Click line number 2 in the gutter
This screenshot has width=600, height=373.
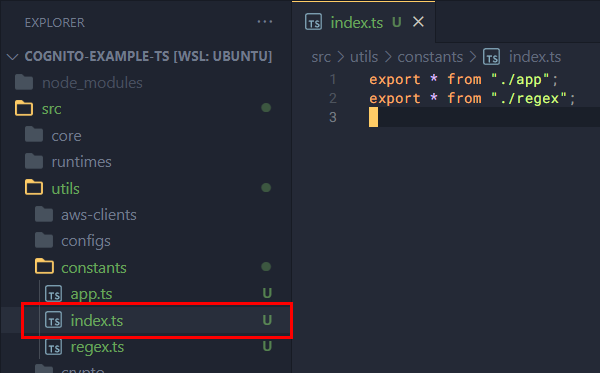pyautogui.click(x=333, y=98)
